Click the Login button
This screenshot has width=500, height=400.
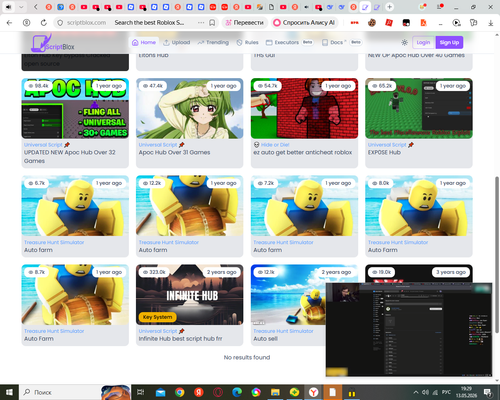[423, 42]
